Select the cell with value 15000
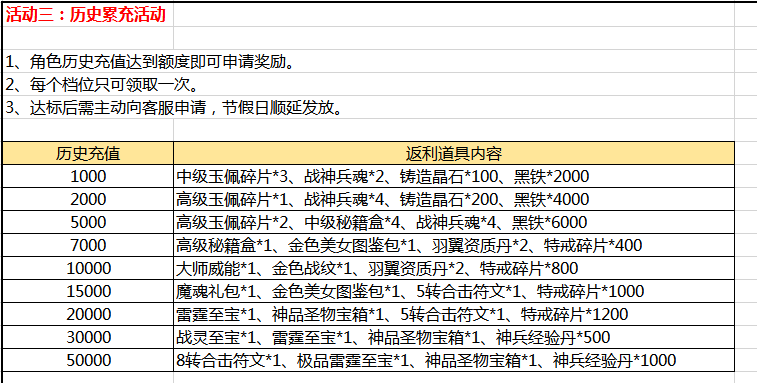757x383 pixels. tap(88, 291)
